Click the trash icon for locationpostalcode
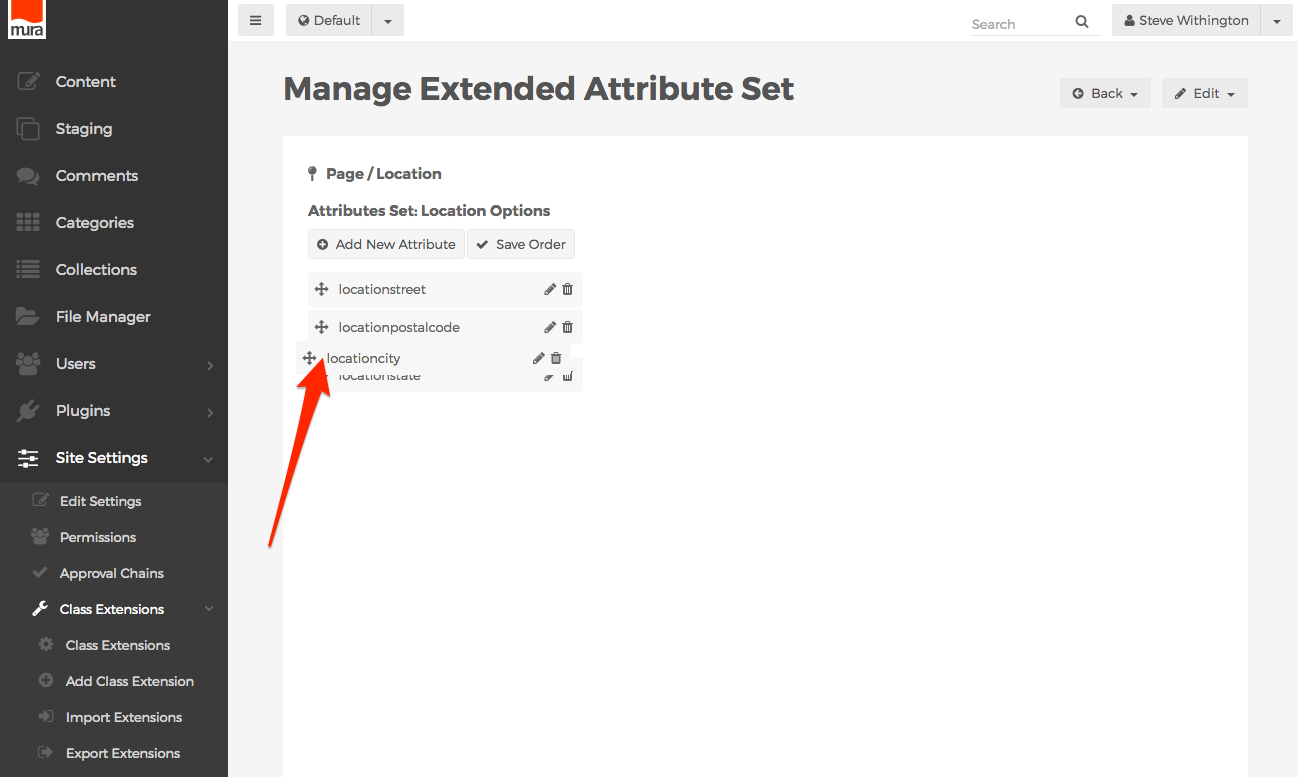 [x=567, y=327]
